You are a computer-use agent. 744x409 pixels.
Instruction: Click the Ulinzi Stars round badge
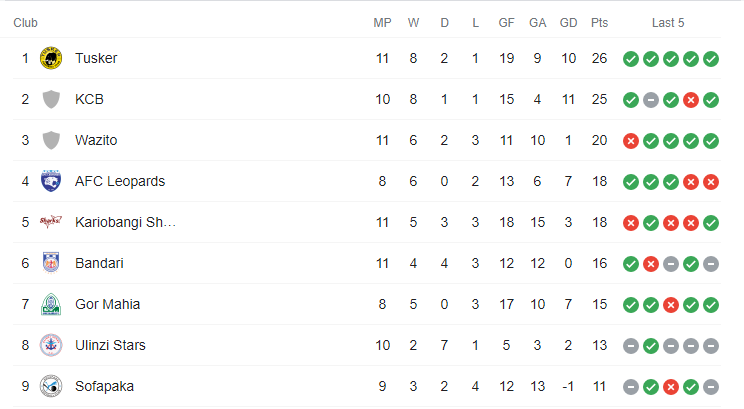pos(51,345)
